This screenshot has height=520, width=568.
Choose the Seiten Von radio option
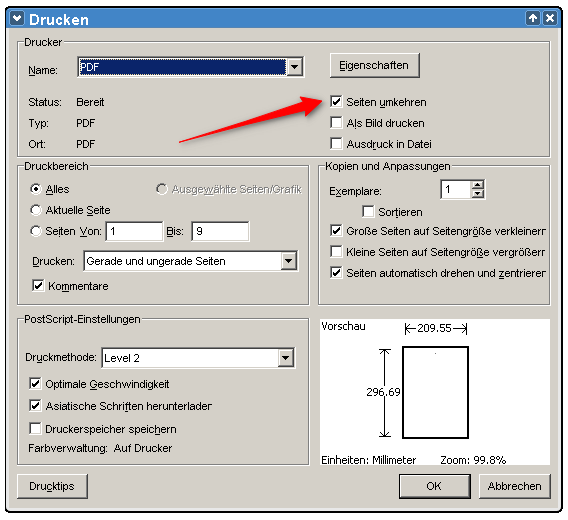(x=36, y=231)
